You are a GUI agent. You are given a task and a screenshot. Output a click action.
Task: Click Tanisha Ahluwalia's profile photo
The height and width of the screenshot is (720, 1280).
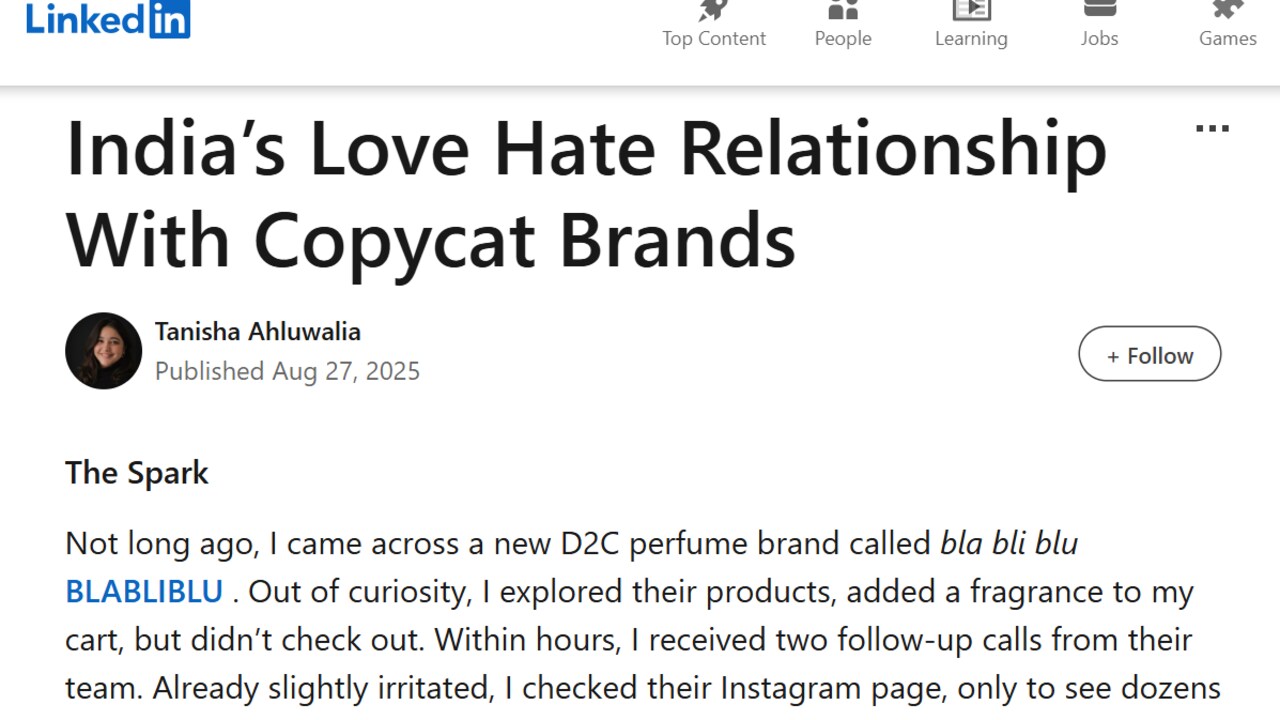tap(103, 351)
